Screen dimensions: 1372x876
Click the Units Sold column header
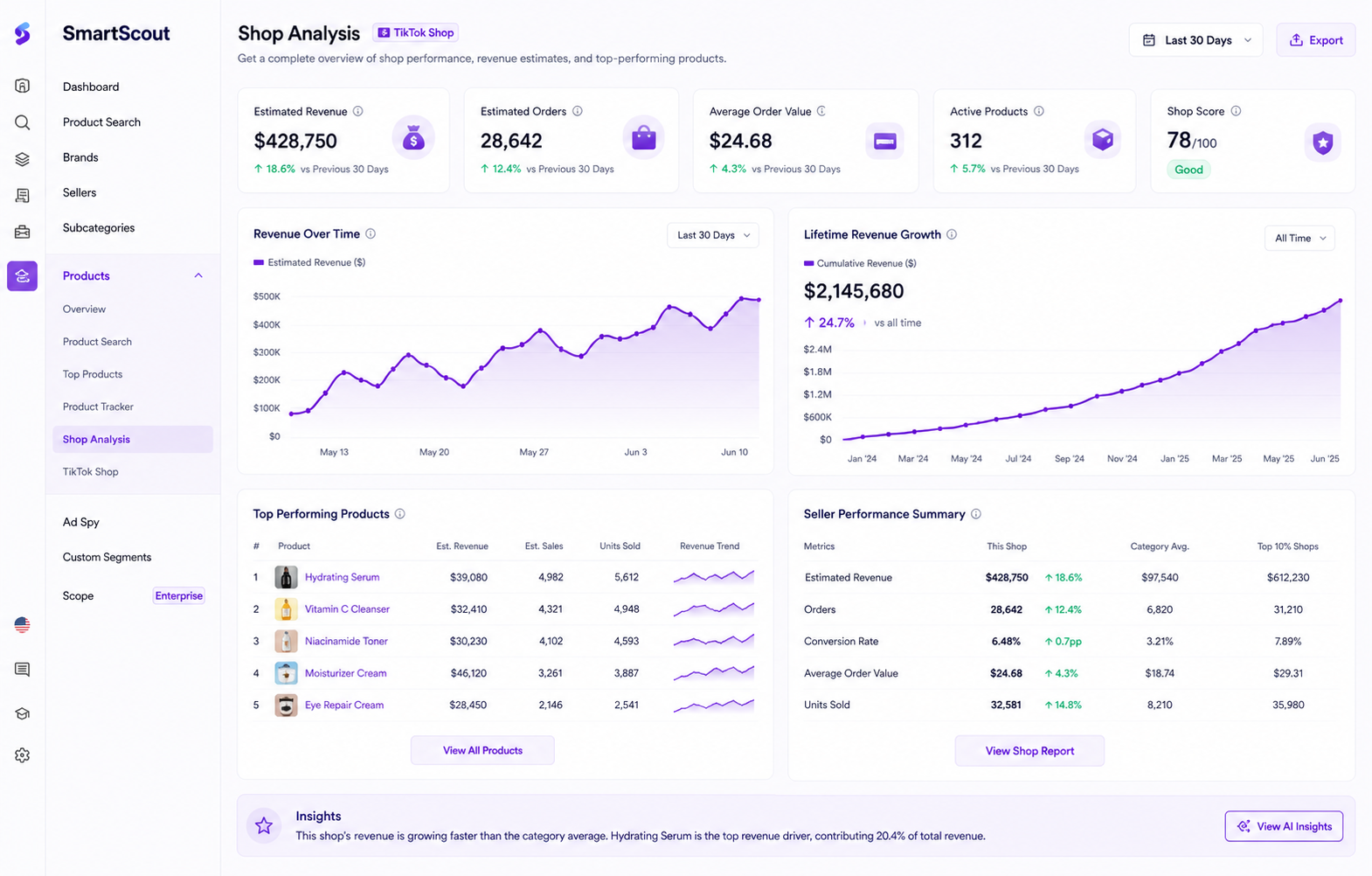[x=620, y=546]
